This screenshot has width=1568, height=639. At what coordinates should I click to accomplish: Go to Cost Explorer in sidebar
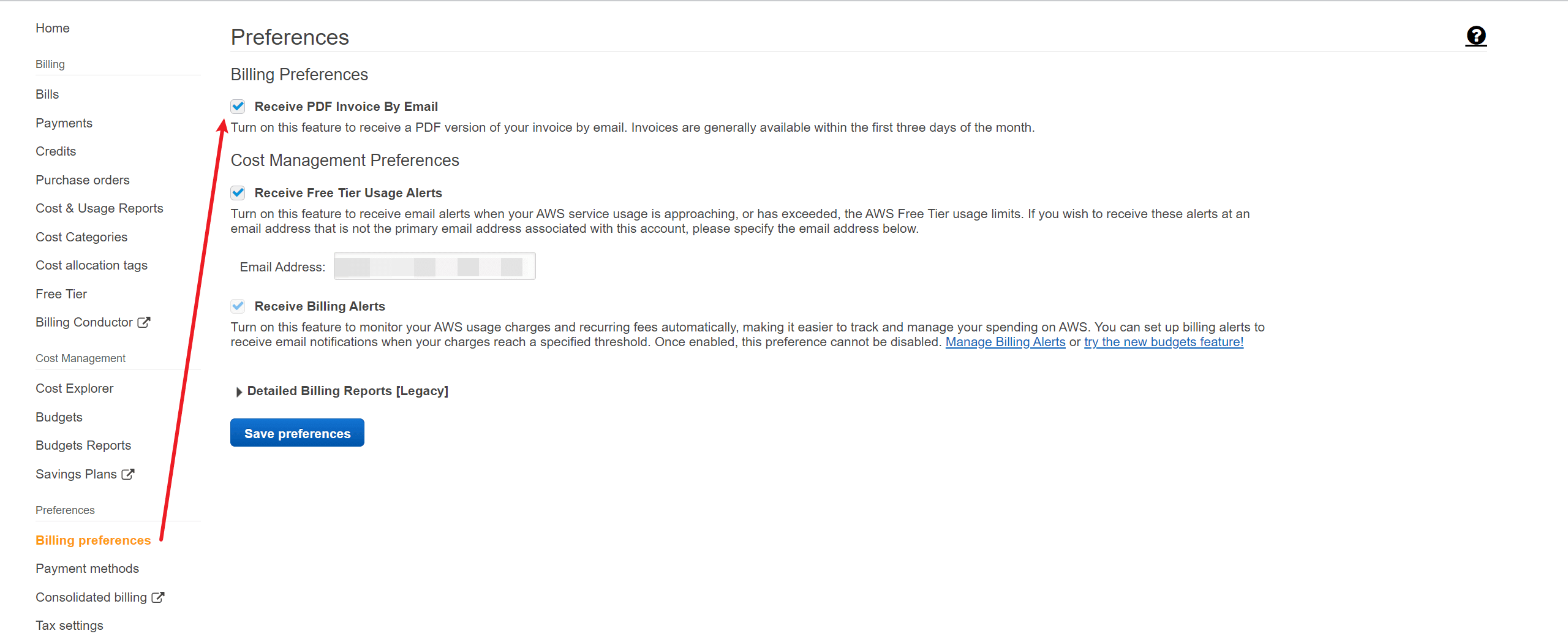75,388
